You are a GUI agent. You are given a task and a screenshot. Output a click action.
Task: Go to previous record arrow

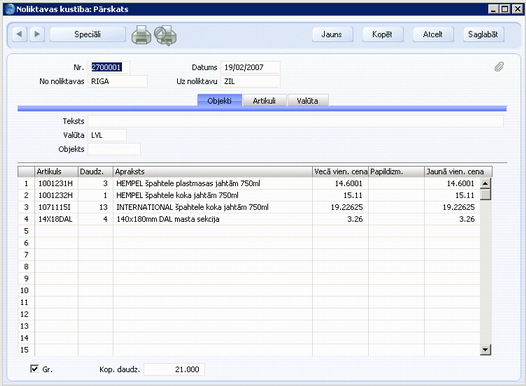pos(19,34)
